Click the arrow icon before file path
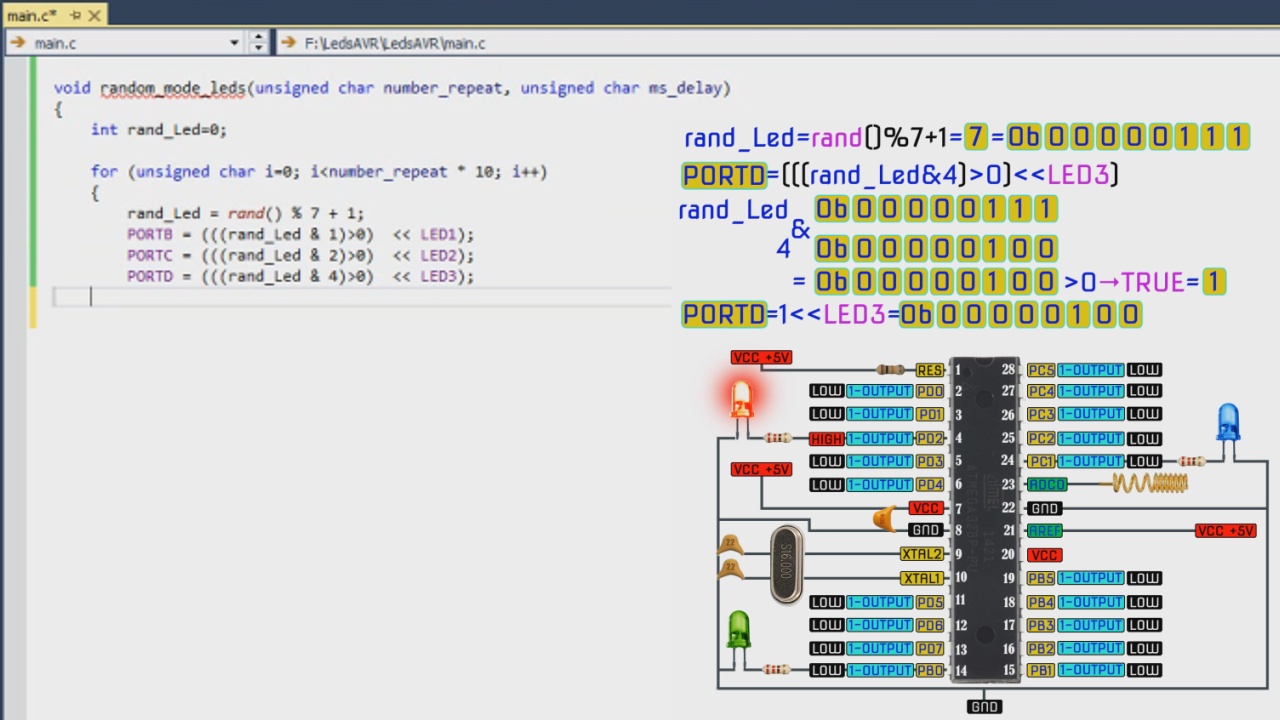 pos(288,43)
